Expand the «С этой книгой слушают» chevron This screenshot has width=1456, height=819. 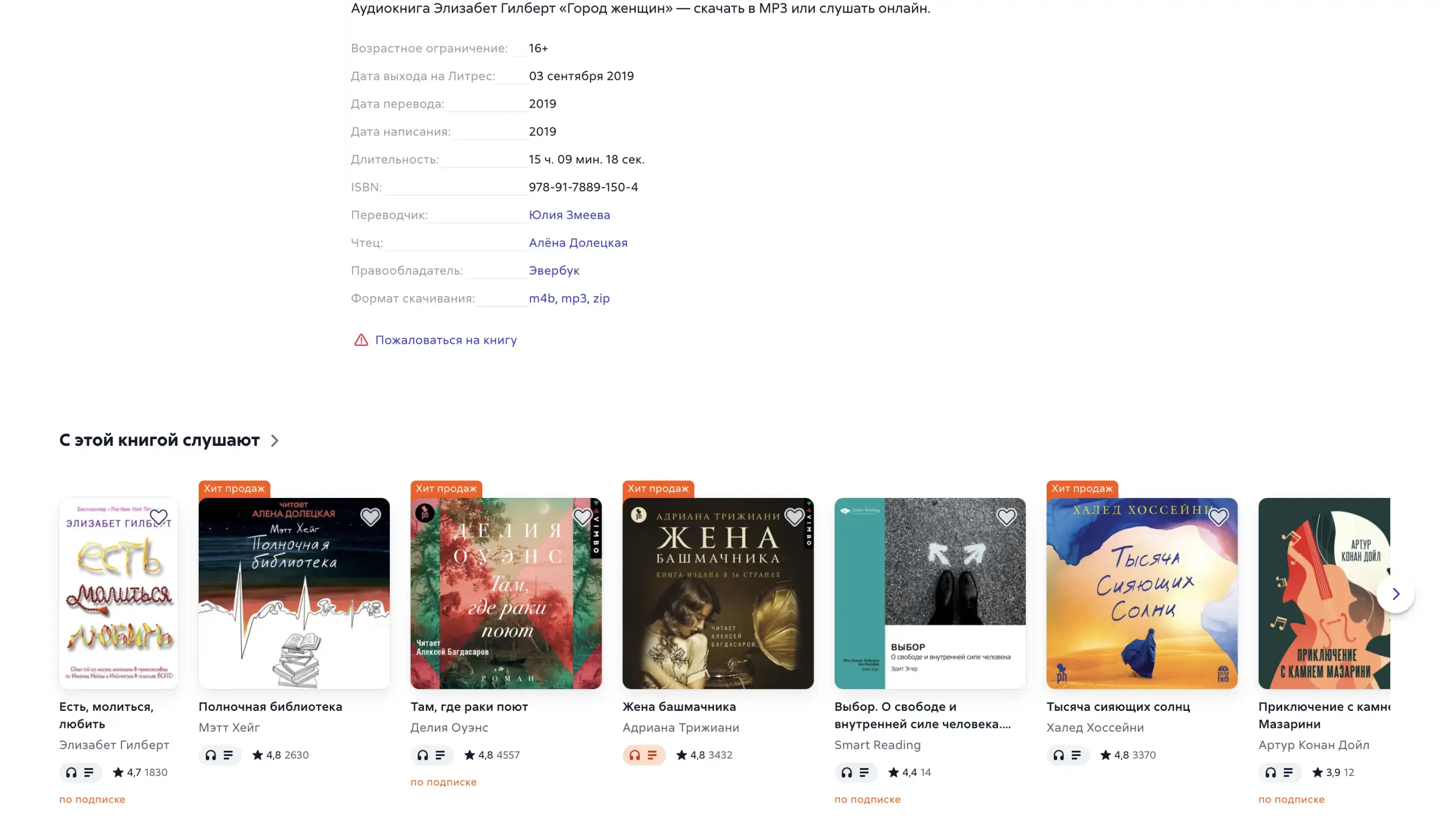pyautogui.click(x=275, y=440)
